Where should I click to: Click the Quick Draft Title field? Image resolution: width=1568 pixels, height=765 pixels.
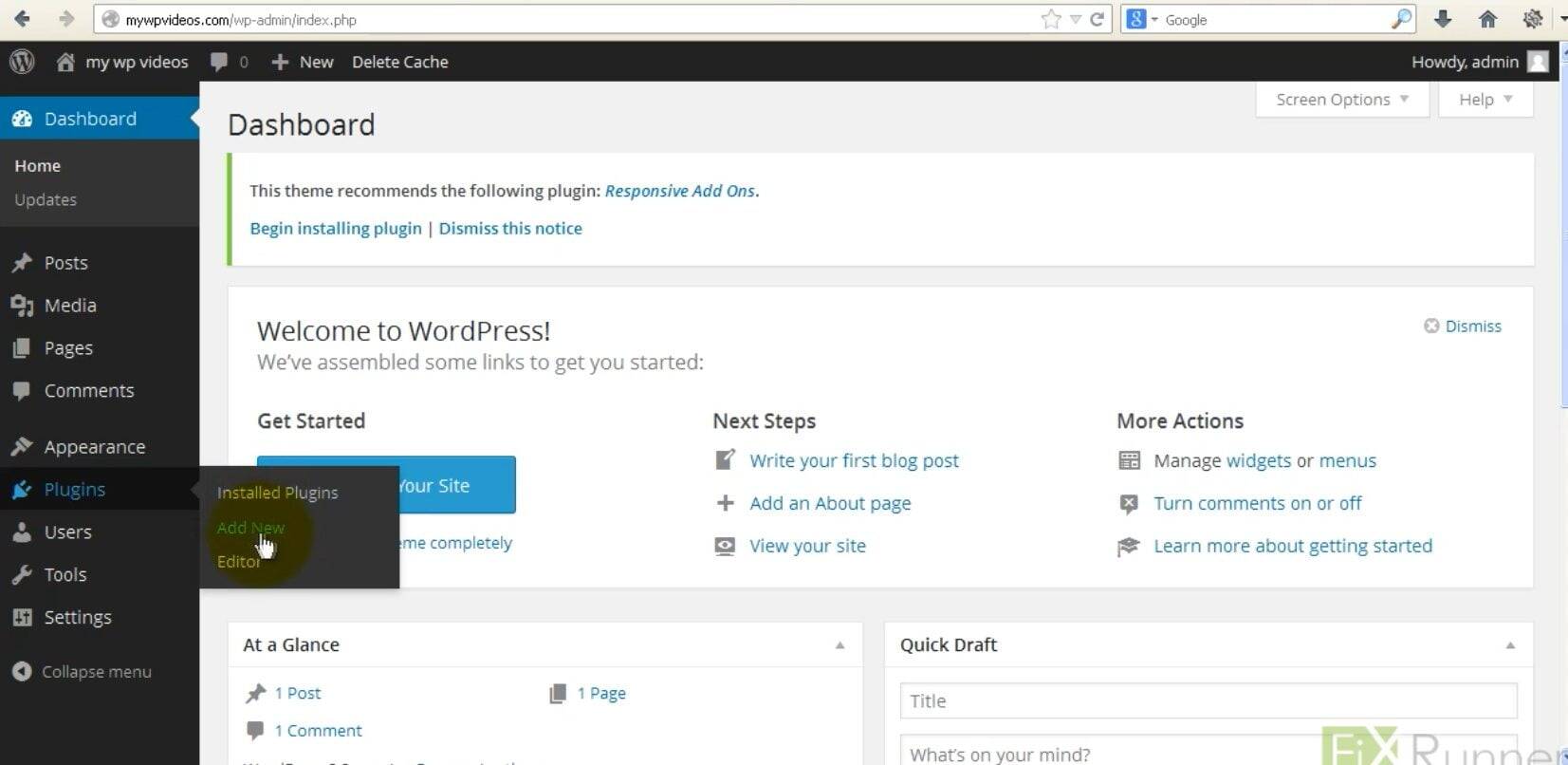[1208, 701]
